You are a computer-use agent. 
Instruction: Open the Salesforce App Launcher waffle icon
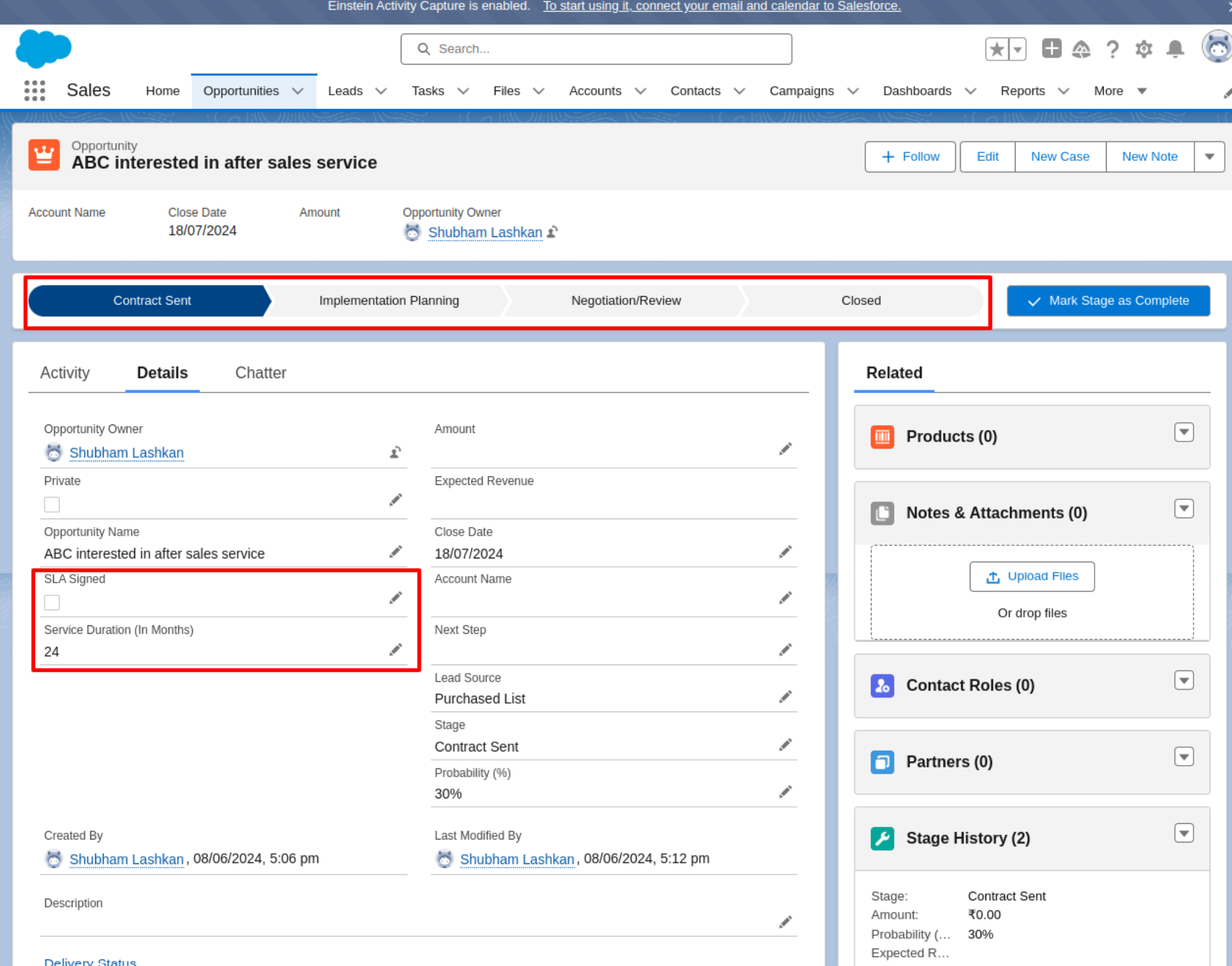coord(34,90)
